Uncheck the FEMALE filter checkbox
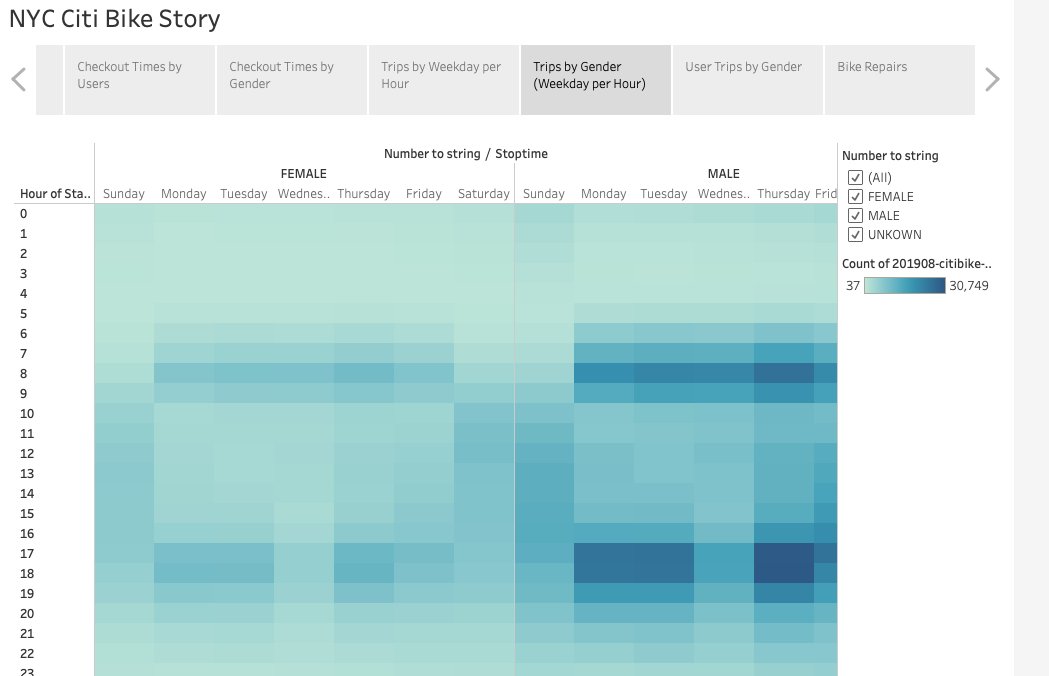Screen dimensions: 1049x676 click(x=855, y=196)
